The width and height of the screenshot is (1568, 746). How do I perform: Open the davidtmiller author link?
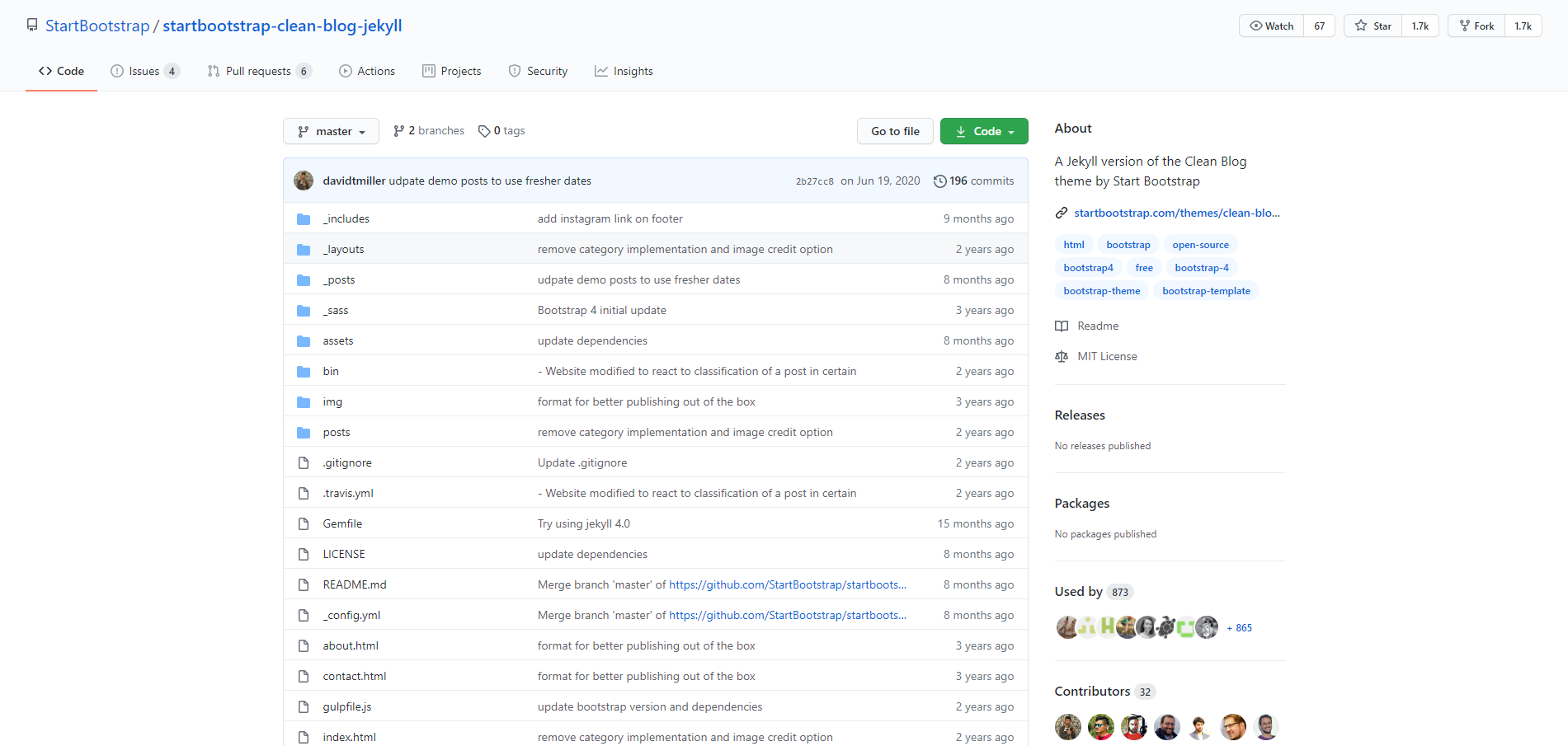tap(354, 181)
